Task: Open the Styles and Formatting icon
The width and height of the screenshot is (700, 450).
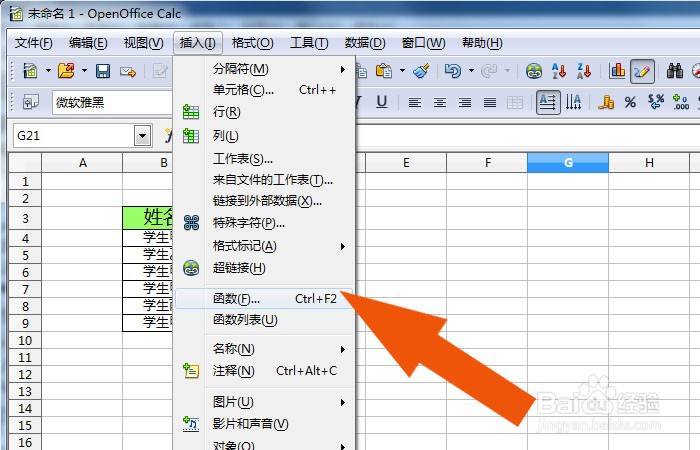Action: [x=31, y=102]
